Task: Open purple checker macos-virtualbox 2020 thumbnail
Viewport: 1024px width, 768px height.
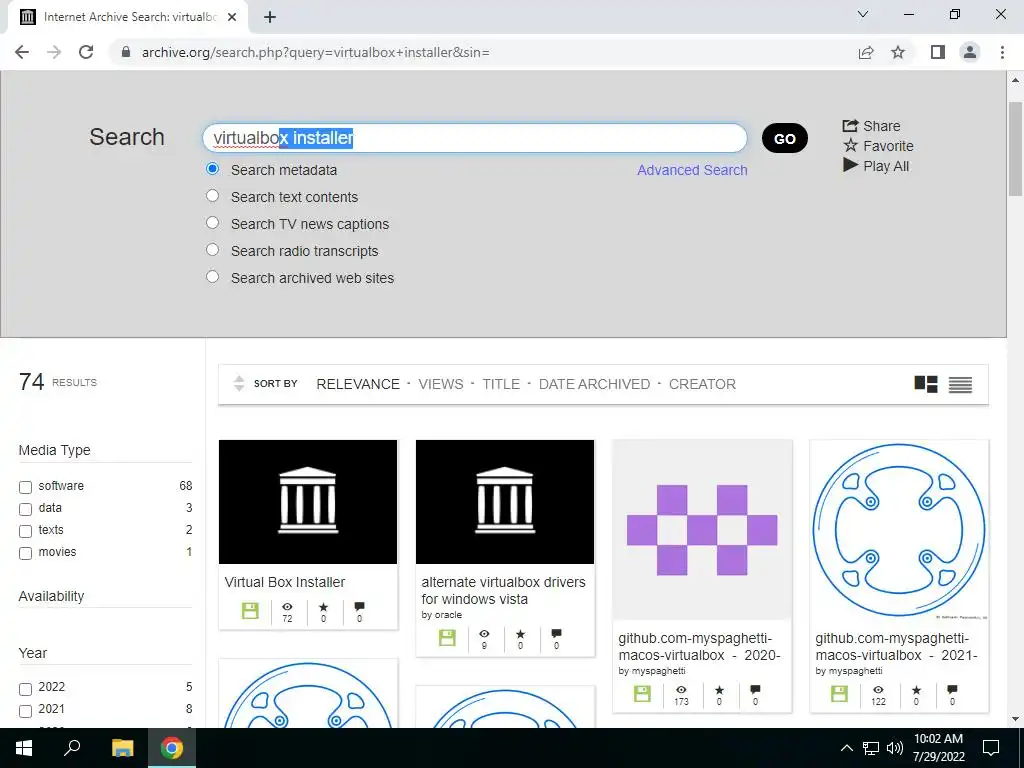Action: point(702,530)
